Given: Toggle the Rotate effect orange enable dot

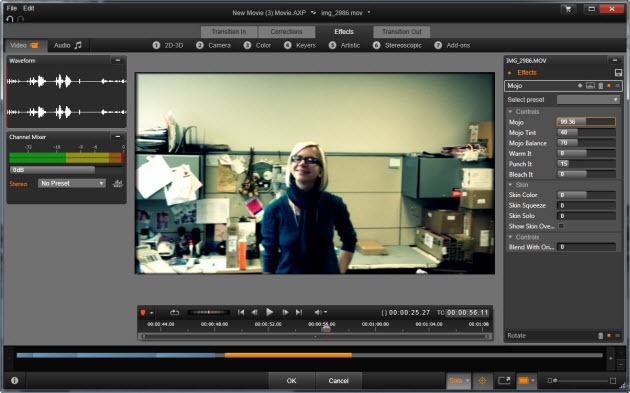Looking at the screenshot, I should pyautogui.click(x=609, y=336).
